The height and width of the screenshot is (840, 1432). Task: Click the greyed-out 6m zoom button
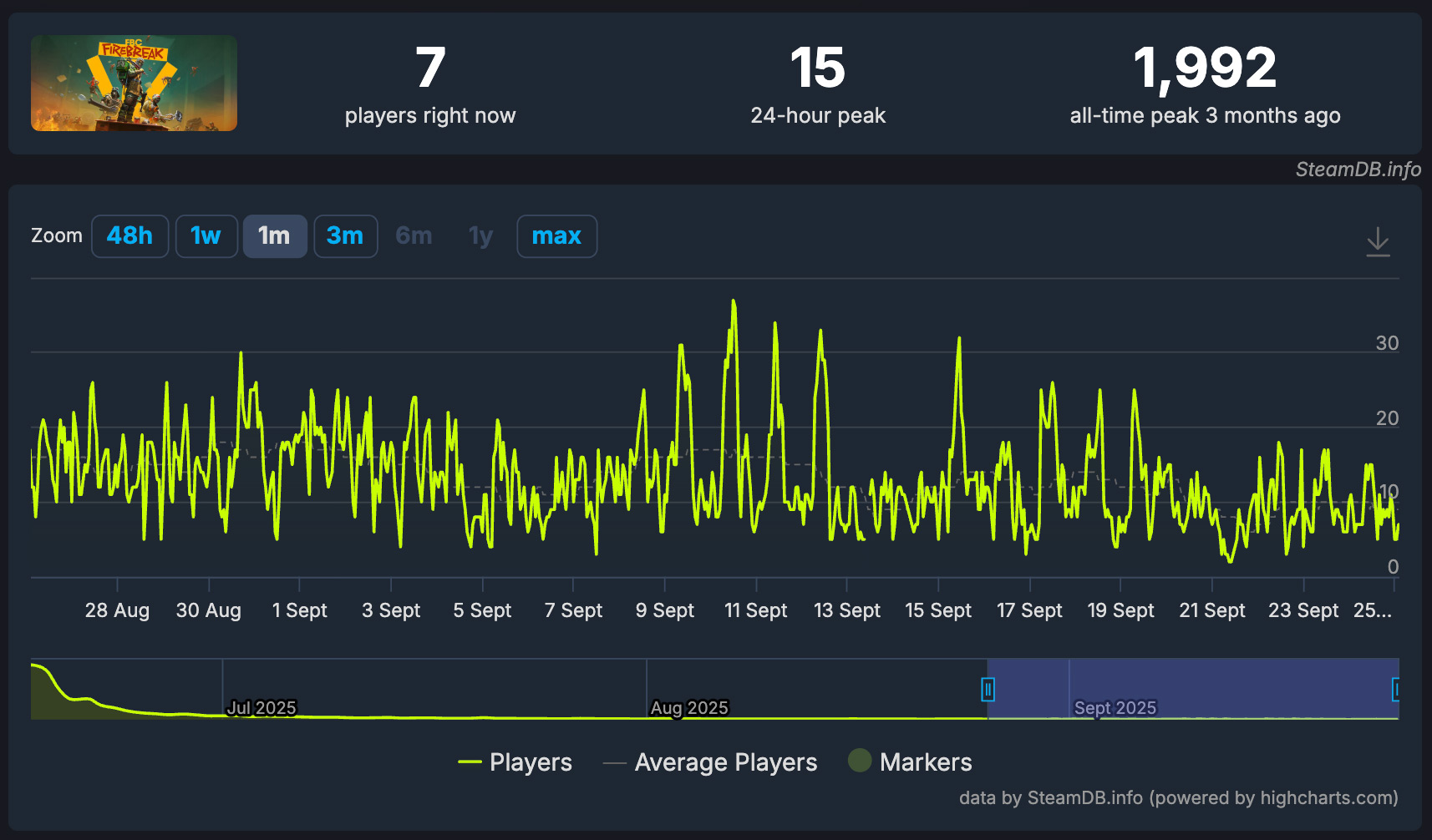click(414, 236)
